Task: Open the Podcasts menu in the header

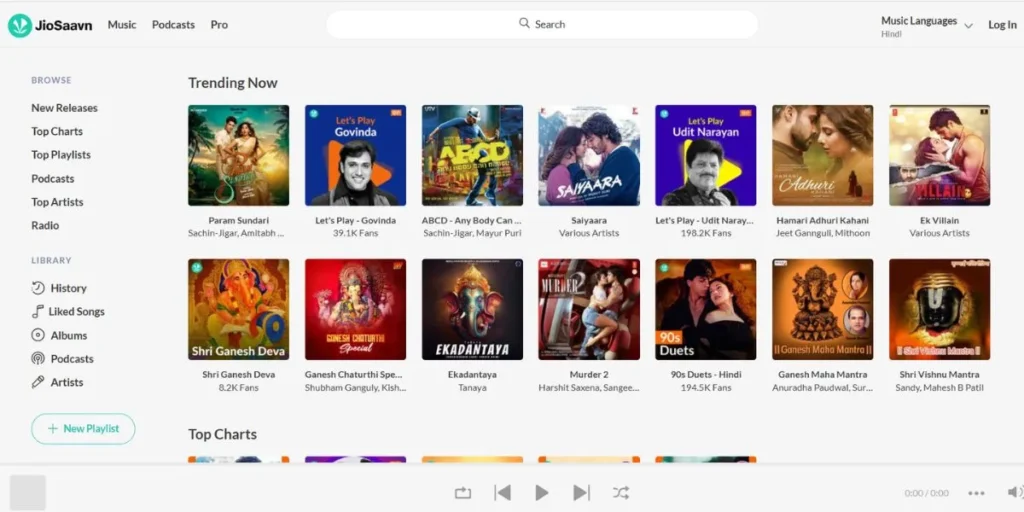Action: [173, 25]
